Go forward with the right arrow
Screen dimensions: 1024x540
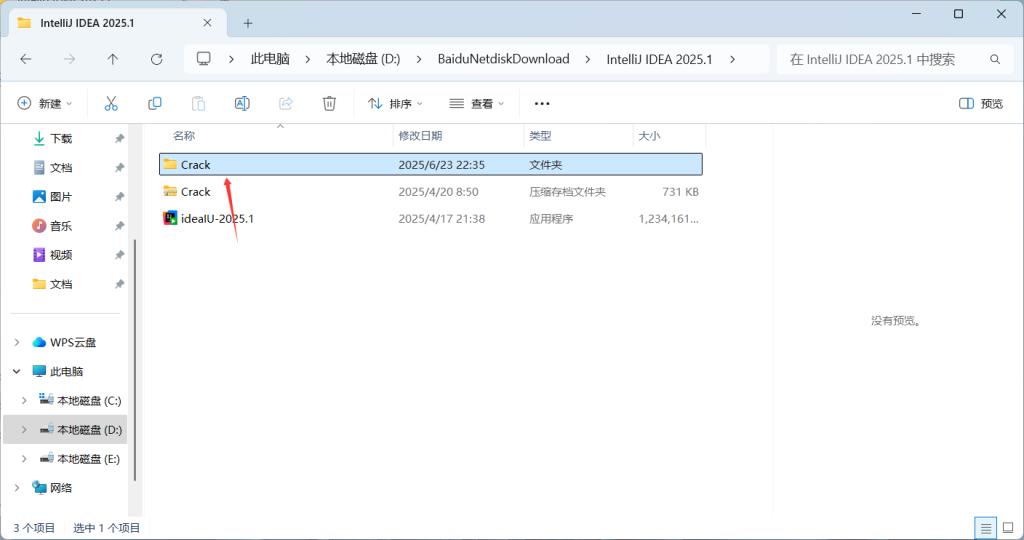pyautogui.click(x=69, y=59)
